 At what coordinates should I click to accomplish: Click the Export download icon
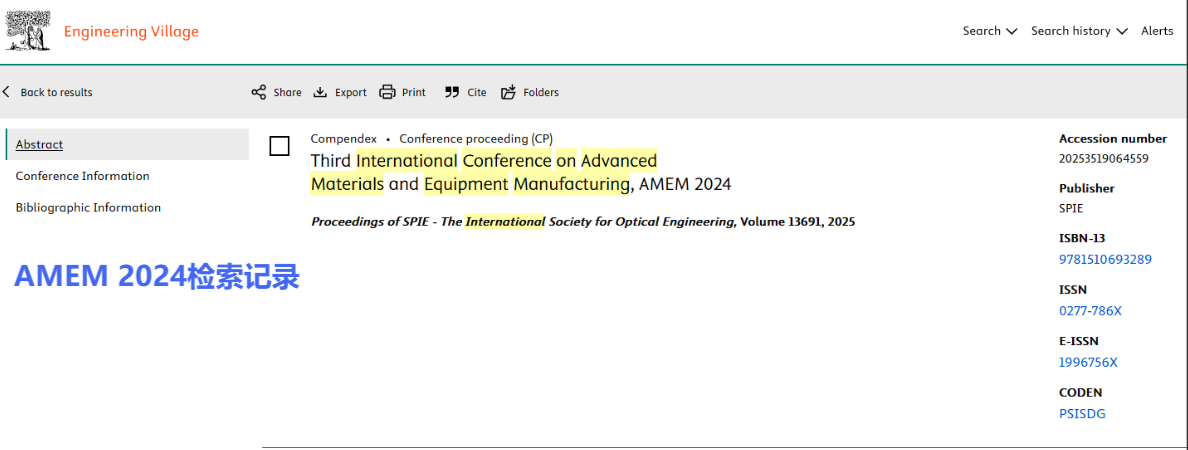pyautogui.click(x=320, y=92)
